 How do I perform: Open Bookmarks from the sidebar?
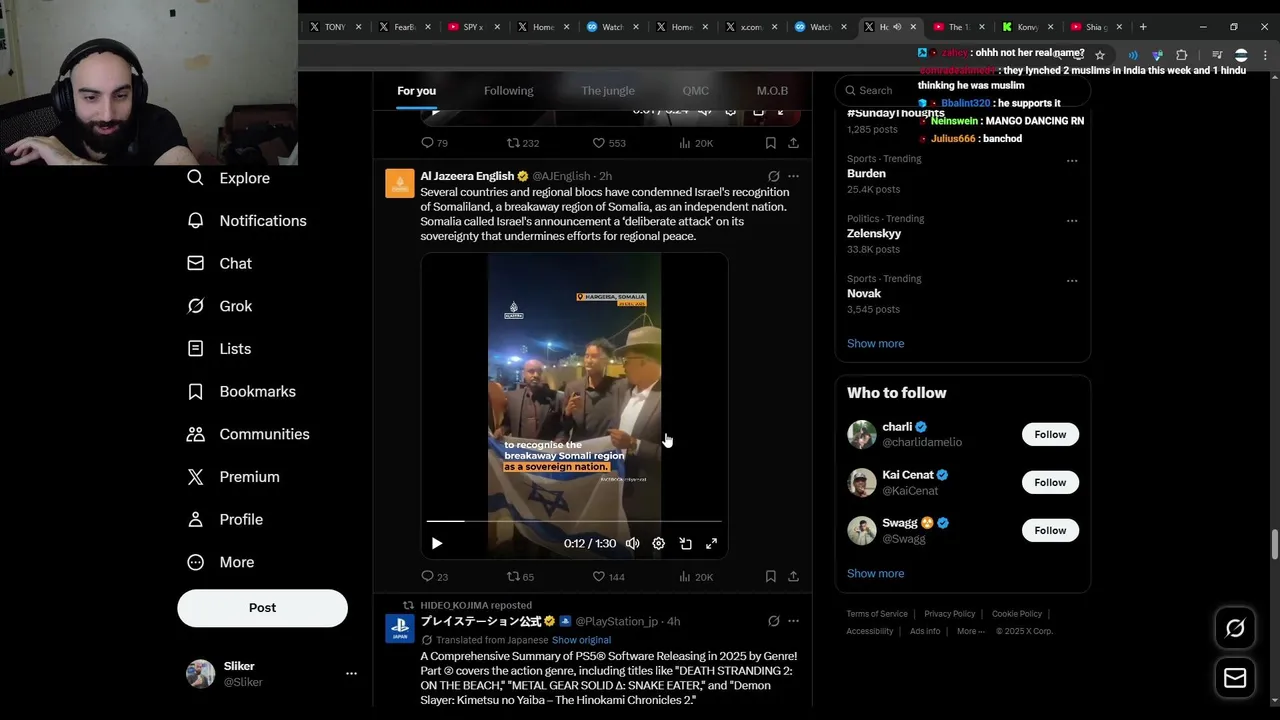(241, 391)
